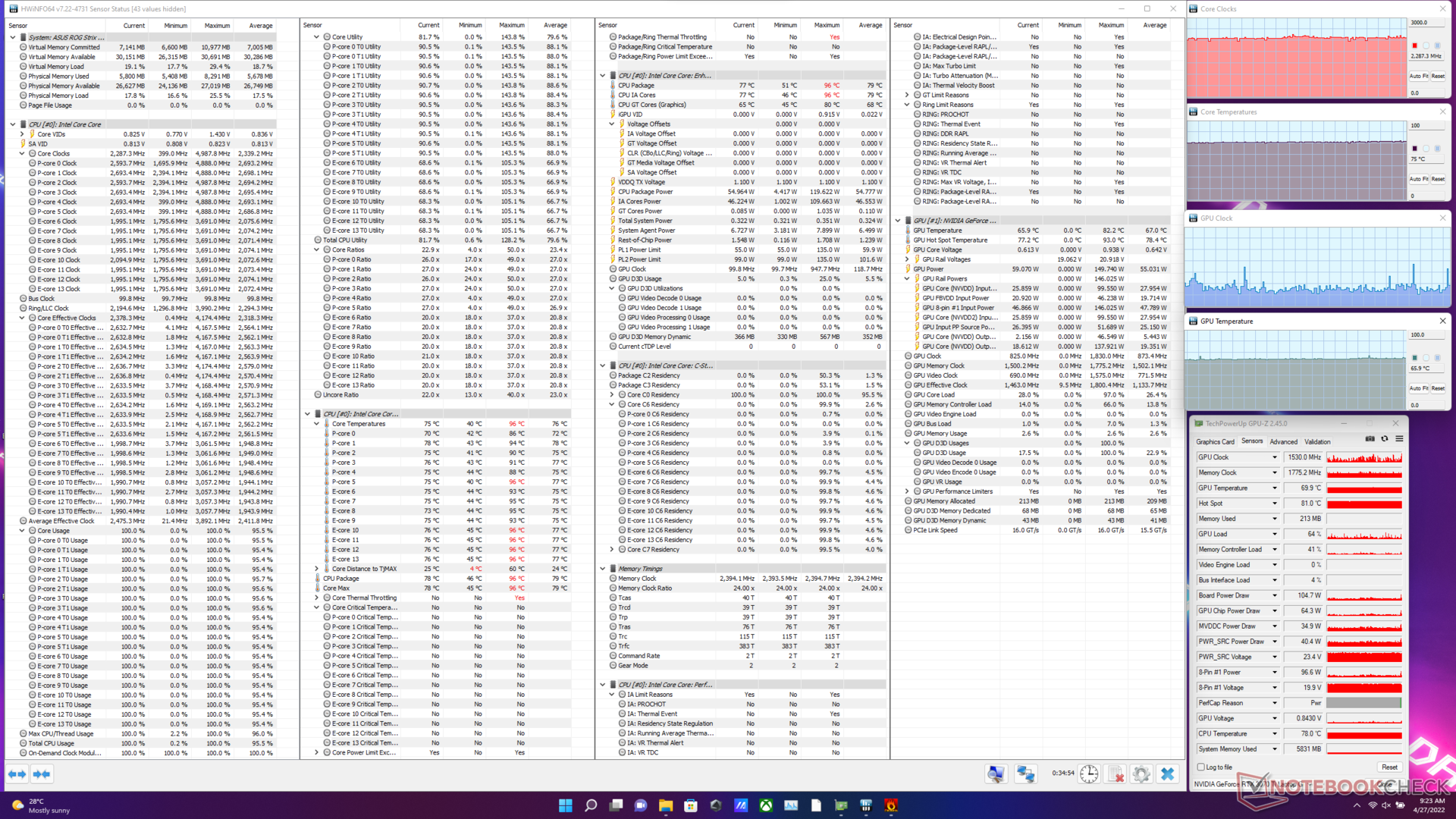Click the GPU-Z screenshot camera icon

1370,439
